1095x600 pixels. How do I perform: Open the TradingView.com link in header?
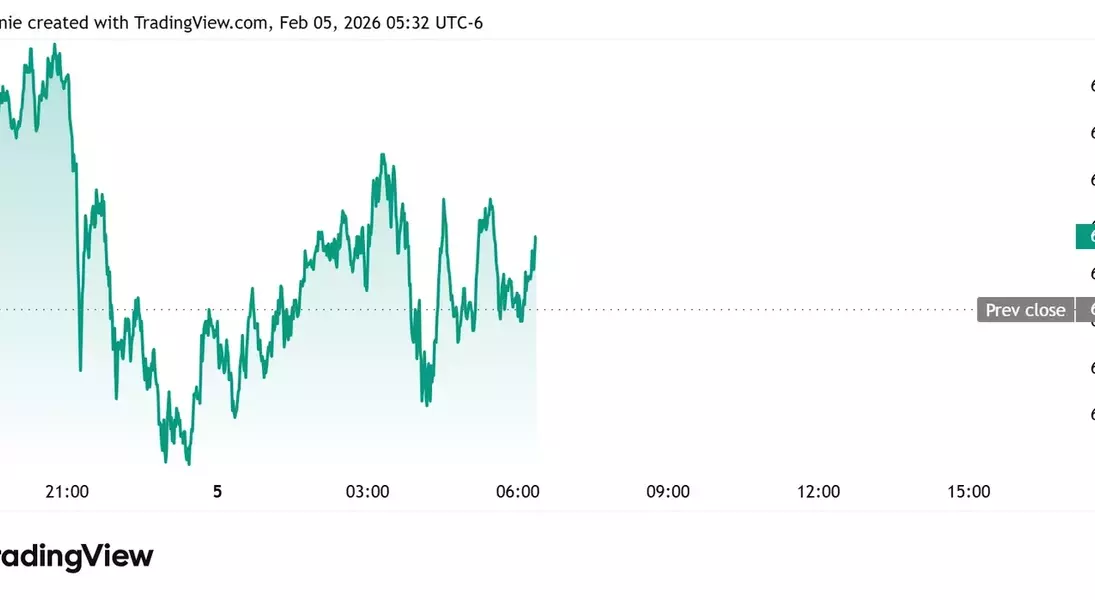coord(202,22)
